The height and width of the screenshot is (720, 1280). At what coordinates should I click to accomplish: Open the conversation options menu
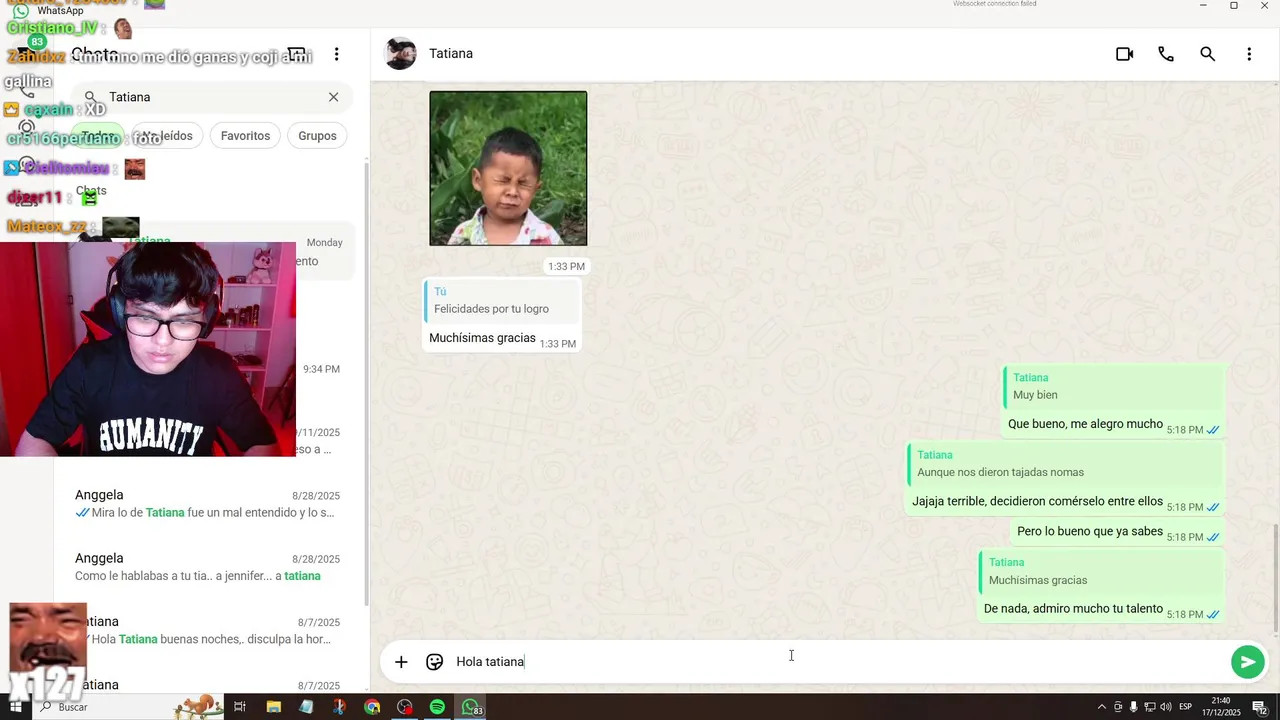tap(1249, 54)
